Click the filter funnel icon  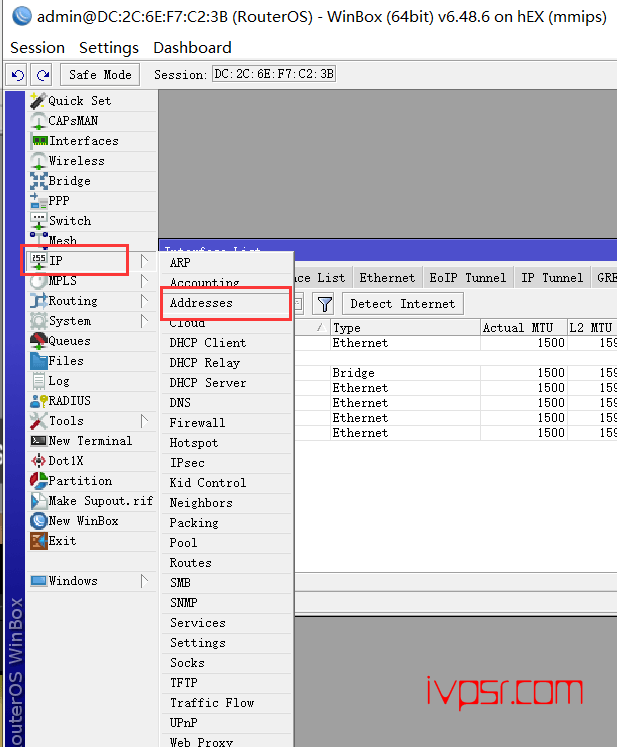[324, 304]
